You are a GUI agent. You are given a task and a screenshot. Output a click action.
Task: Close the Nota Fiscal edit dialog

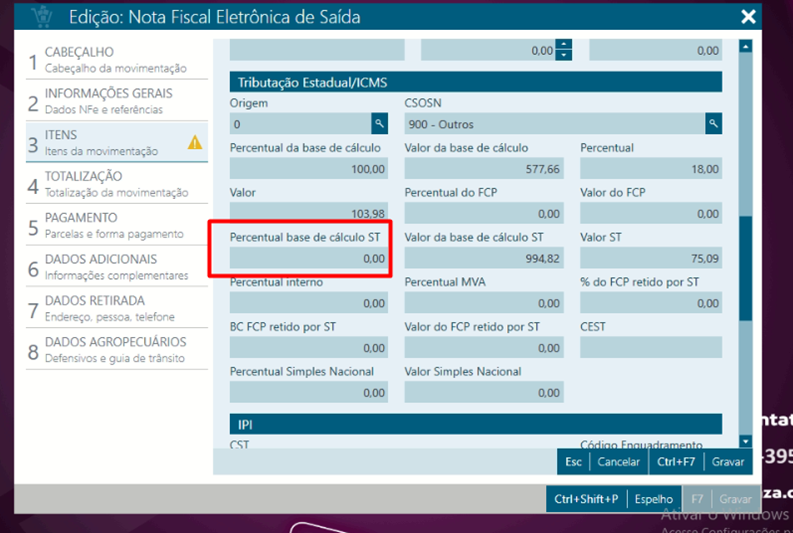coord(748,17)
